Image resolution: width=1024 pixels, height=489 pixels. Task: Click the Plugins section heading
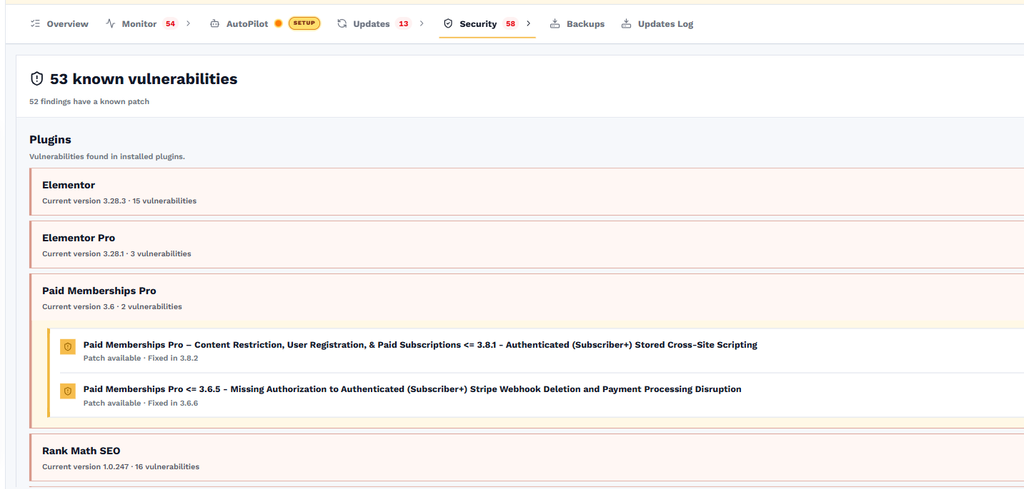point(50,140)
